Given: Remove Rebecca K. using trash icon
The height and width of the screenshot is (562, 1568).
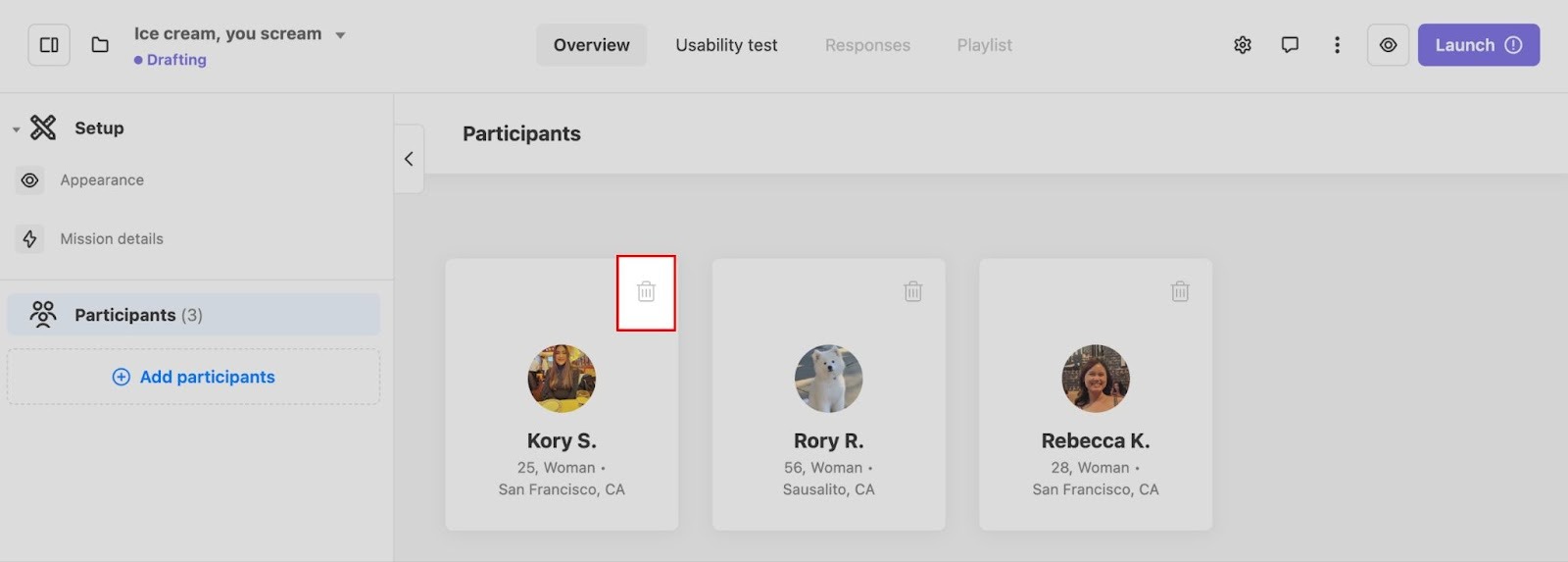Looking at the screenshot, I should pyautogui.click(x=1180, y=291).
